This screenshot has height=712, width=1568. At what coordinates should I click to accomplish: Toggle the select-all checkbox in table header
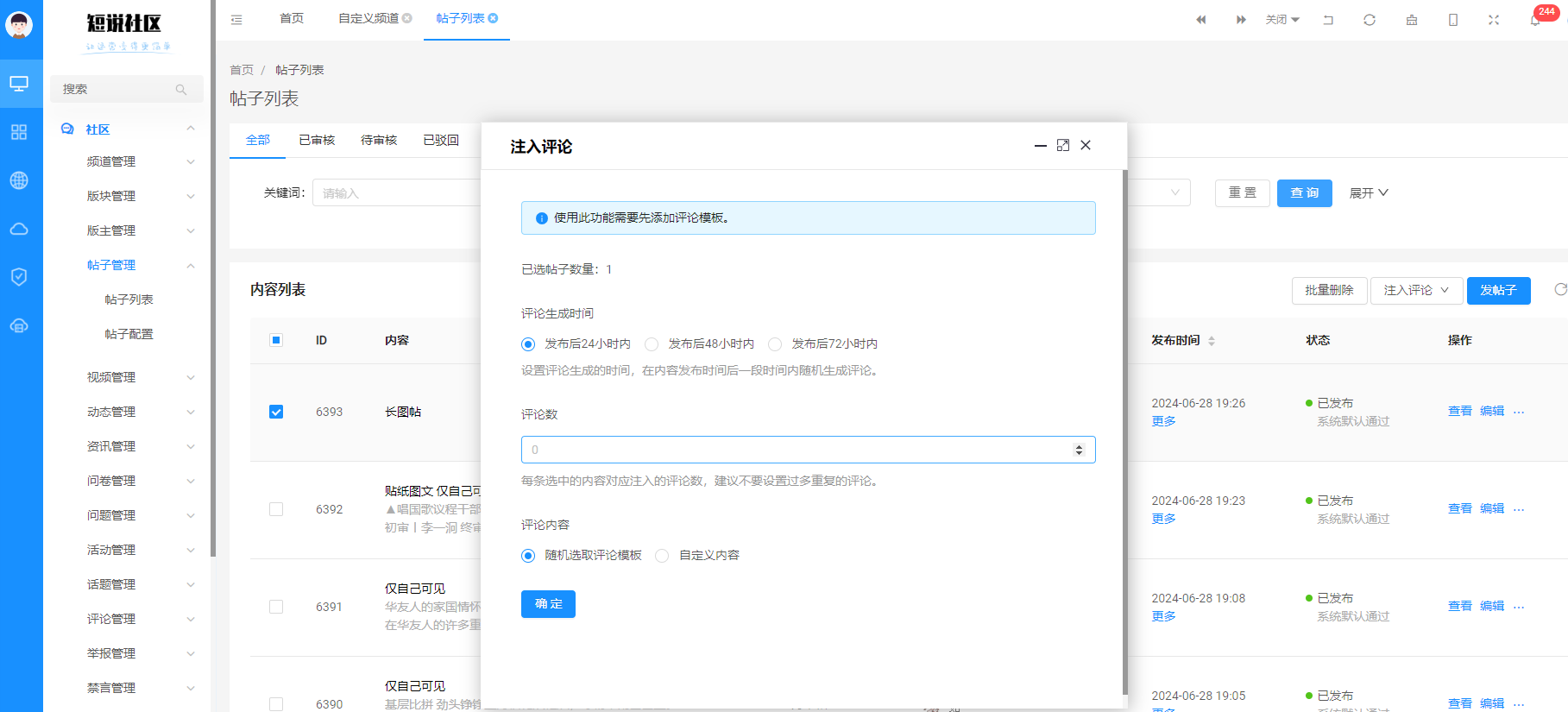(276, 340)
